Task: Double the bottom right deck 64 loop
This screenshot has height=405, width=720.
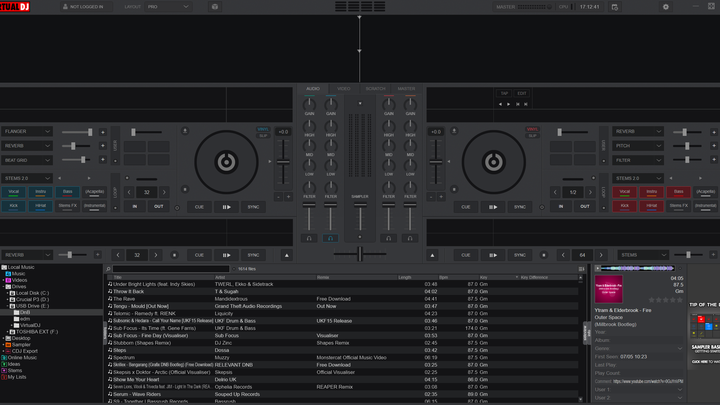Action: (x=601, y=255)
